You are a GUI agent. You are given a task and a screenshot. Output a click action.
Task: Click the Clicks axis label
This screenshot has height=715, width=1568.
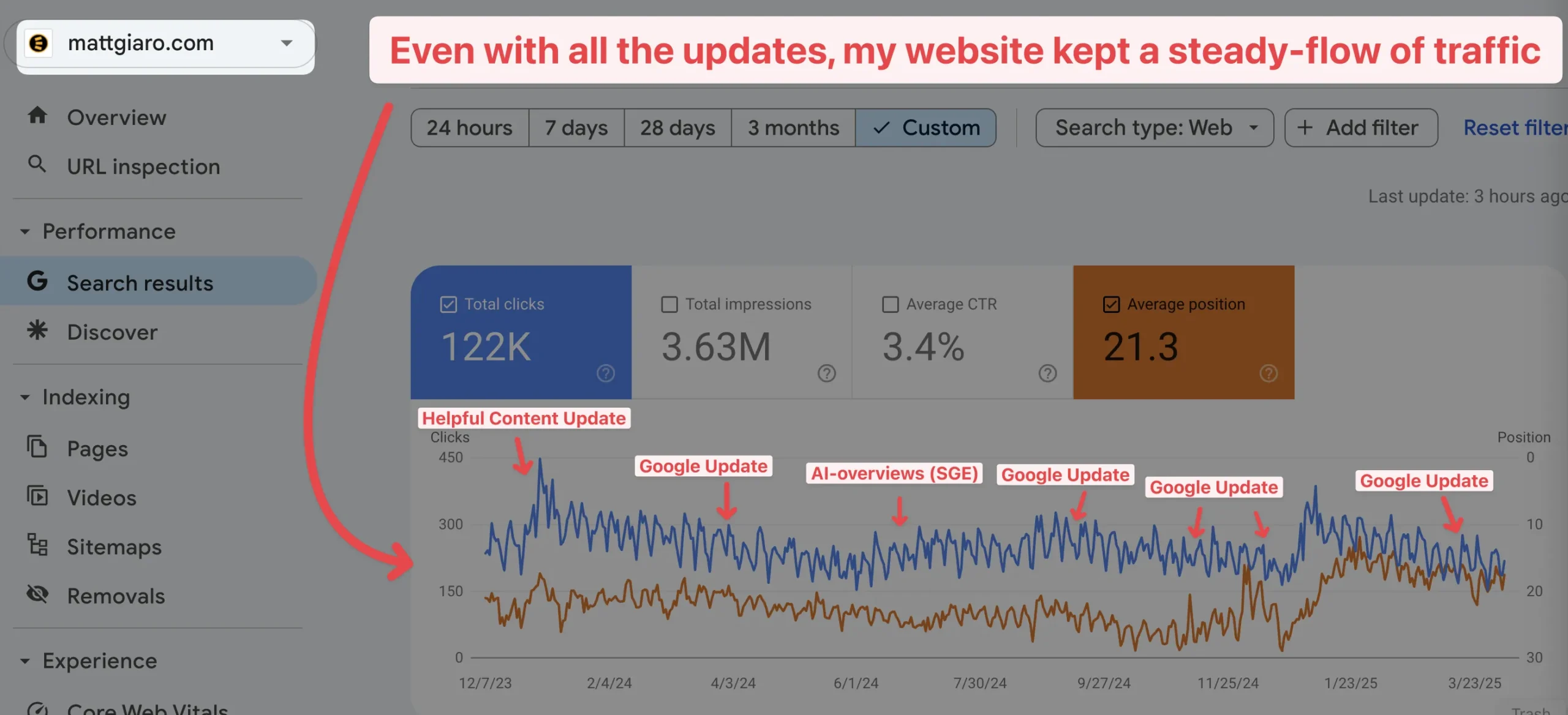click(x=450, y=437)
